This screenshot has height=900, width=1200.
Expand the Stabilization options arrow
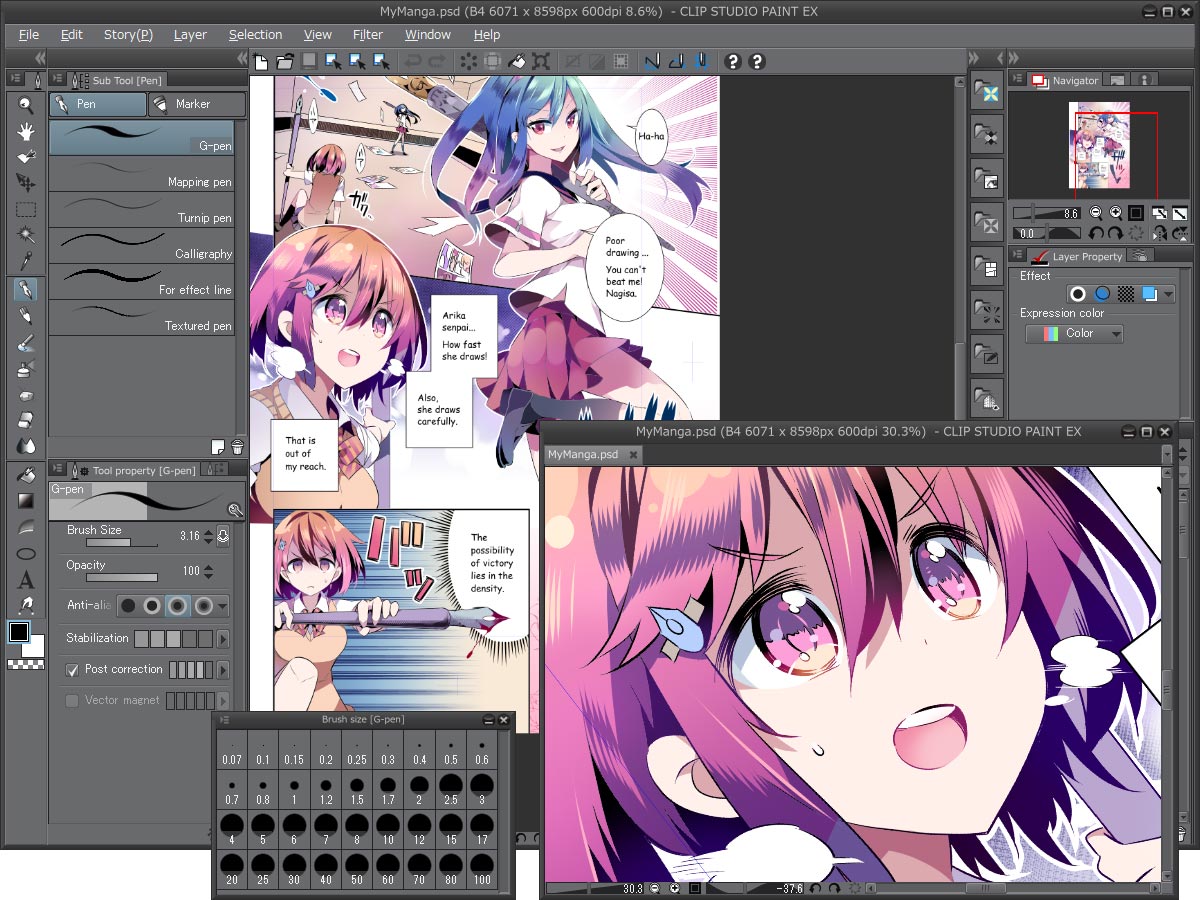pyautogui.click(x=223, y=638)
